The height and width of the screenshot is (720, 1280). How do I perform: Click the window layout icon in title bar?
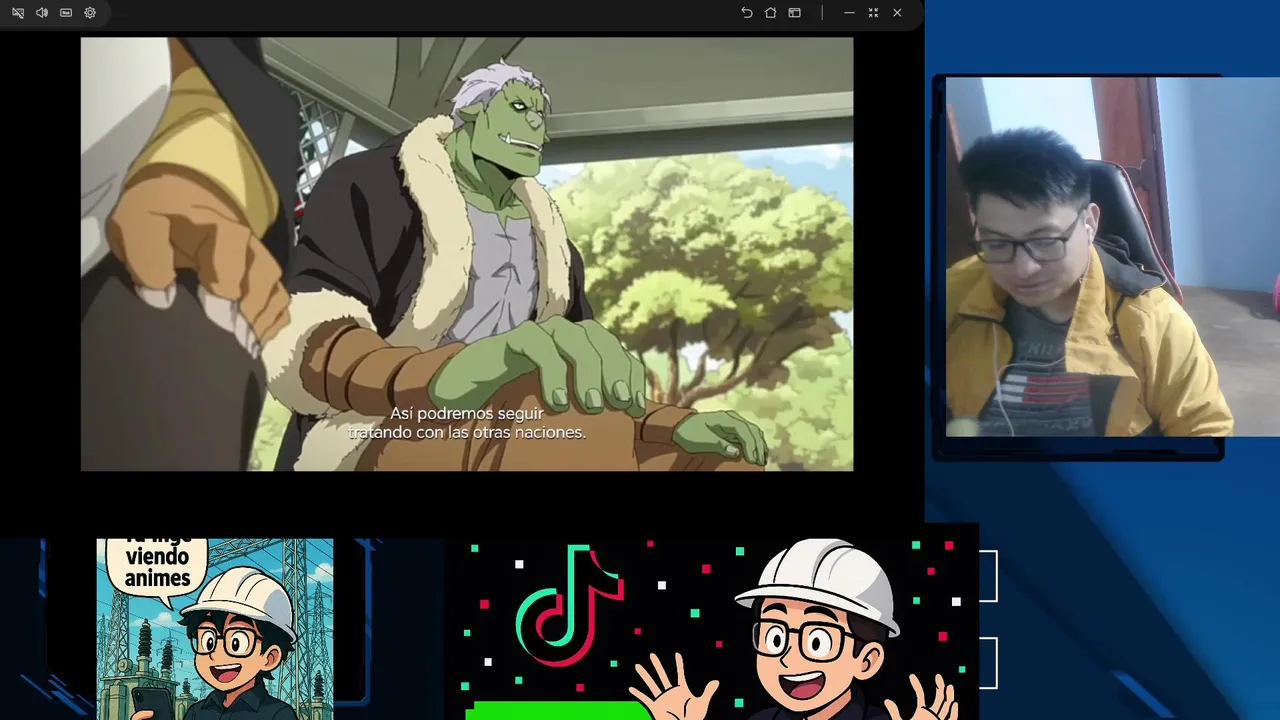[x=794, y=13]
